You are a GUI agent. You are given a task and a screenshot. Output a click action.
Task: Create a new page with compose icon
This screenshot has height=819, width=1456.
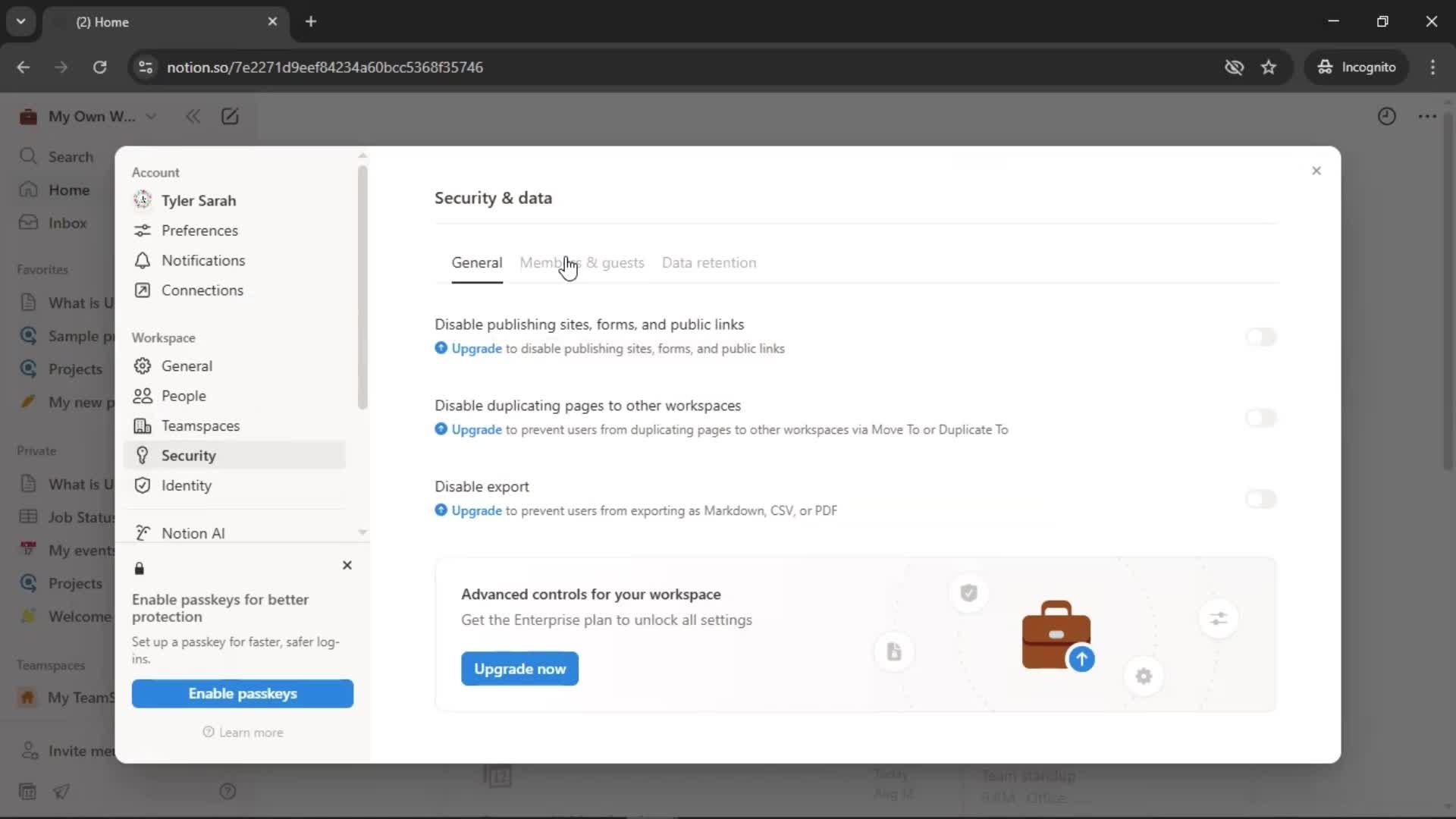(x=230, y=116)
